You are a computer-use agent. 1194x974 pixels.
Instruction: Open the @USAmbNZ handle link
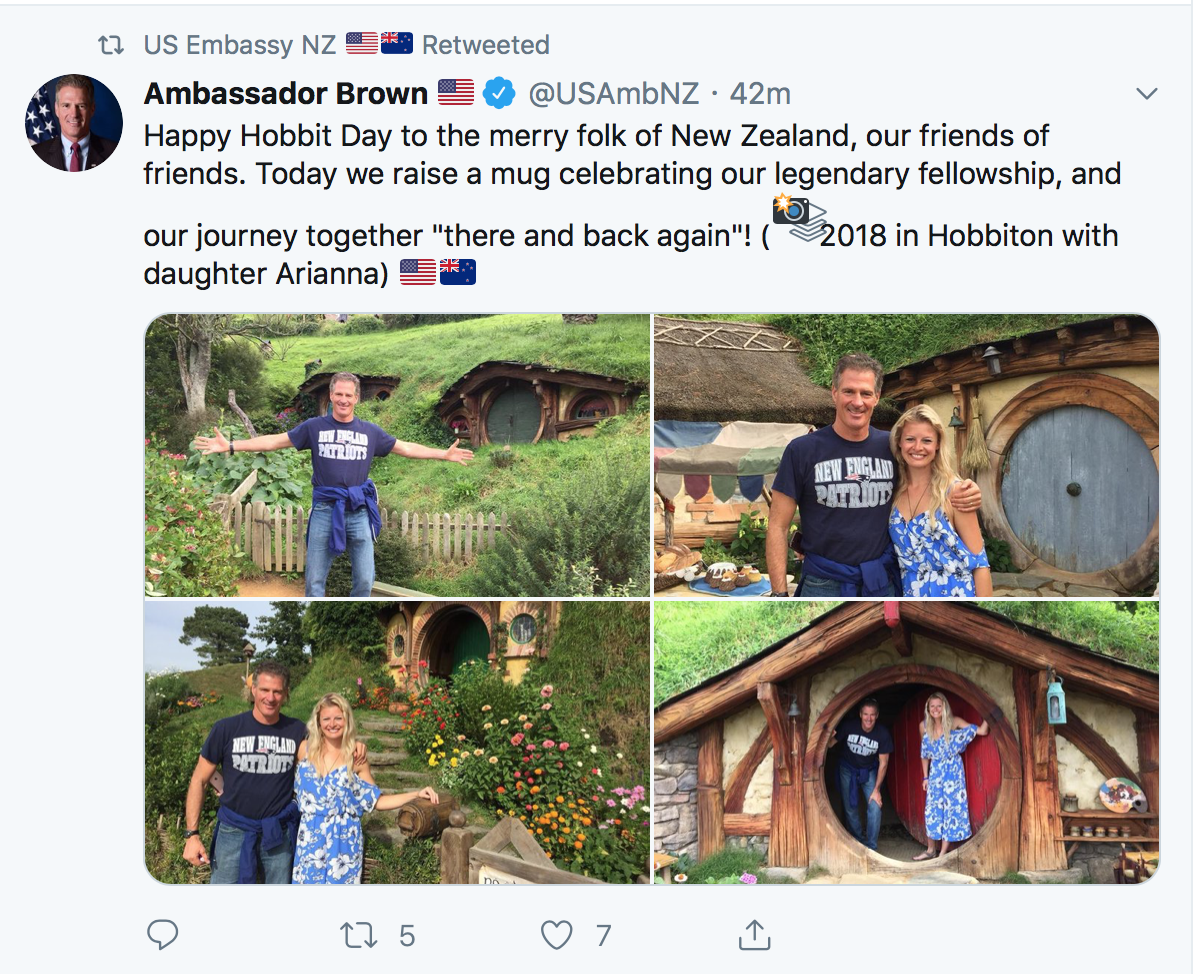(x=615, y=94)
